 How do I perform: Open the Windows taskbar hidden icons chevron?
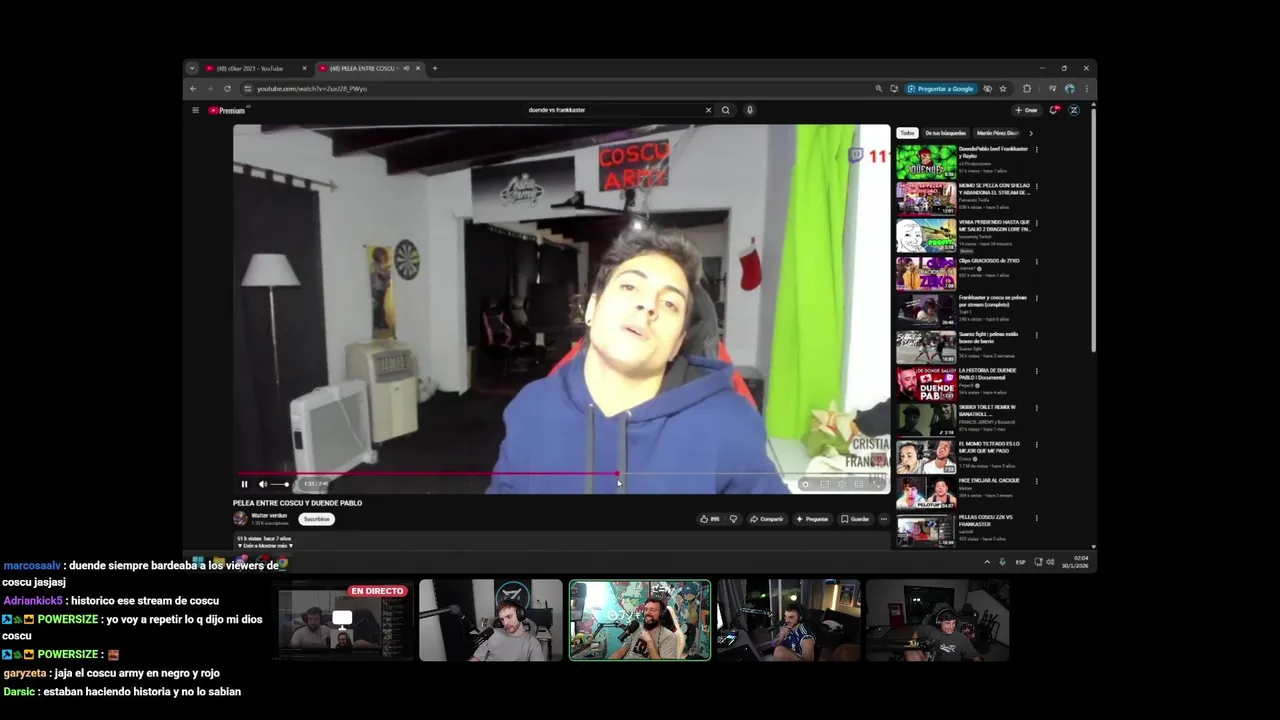pyautogui.click(x=987, y=562)
